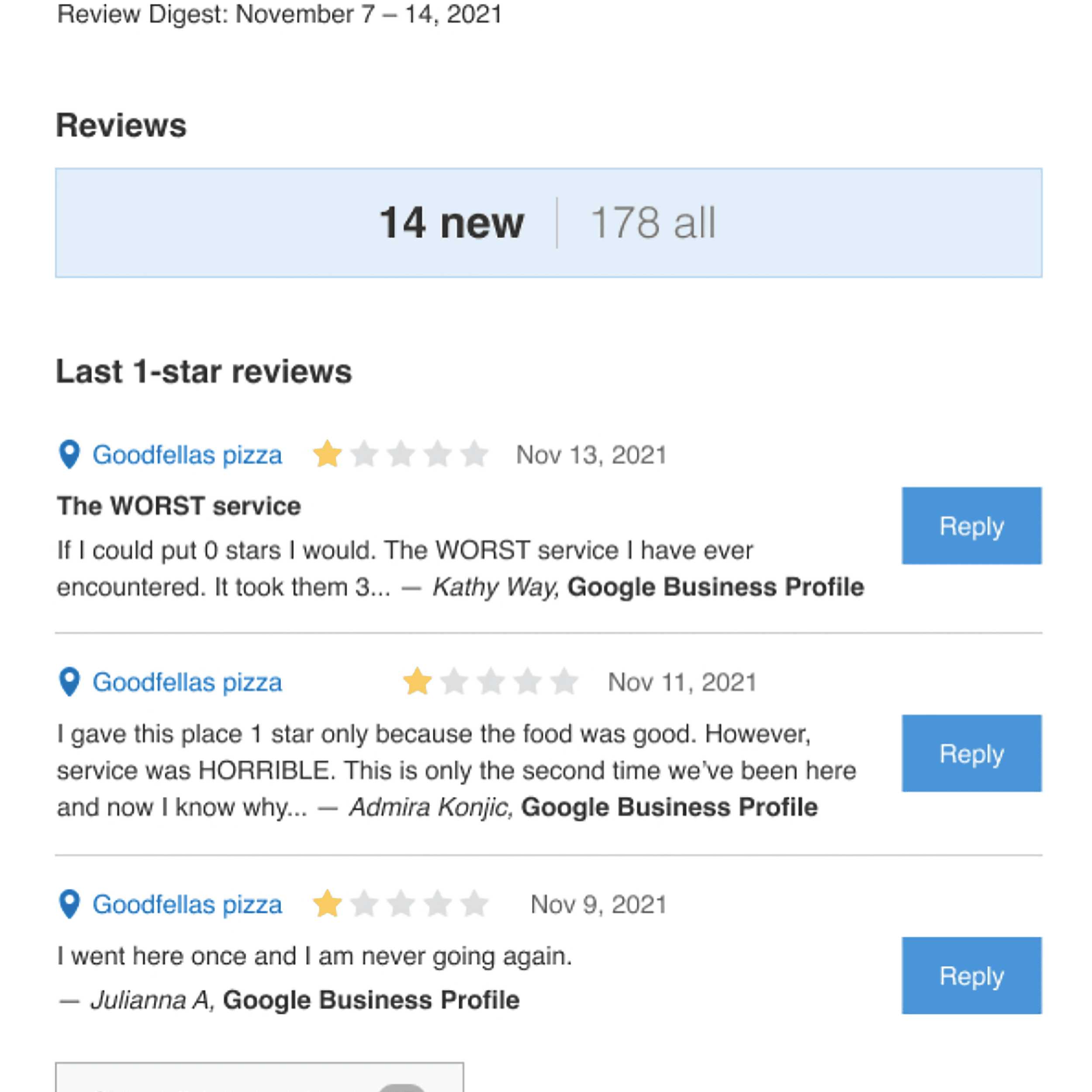Click the gold star on Julianna A's review
1092x1092 pixels.
pos(328,904)
